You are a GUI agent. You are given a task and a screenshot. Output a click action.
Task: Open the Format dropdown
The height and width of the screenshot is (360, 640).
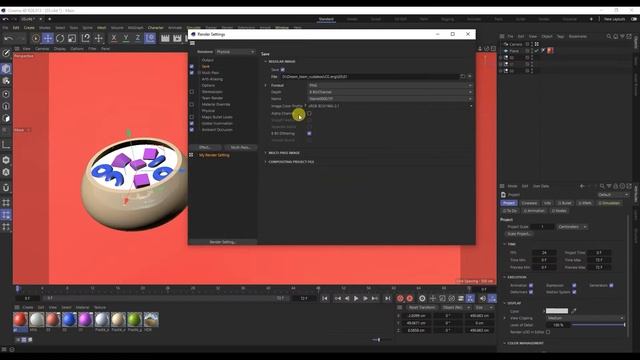point(390,85)
